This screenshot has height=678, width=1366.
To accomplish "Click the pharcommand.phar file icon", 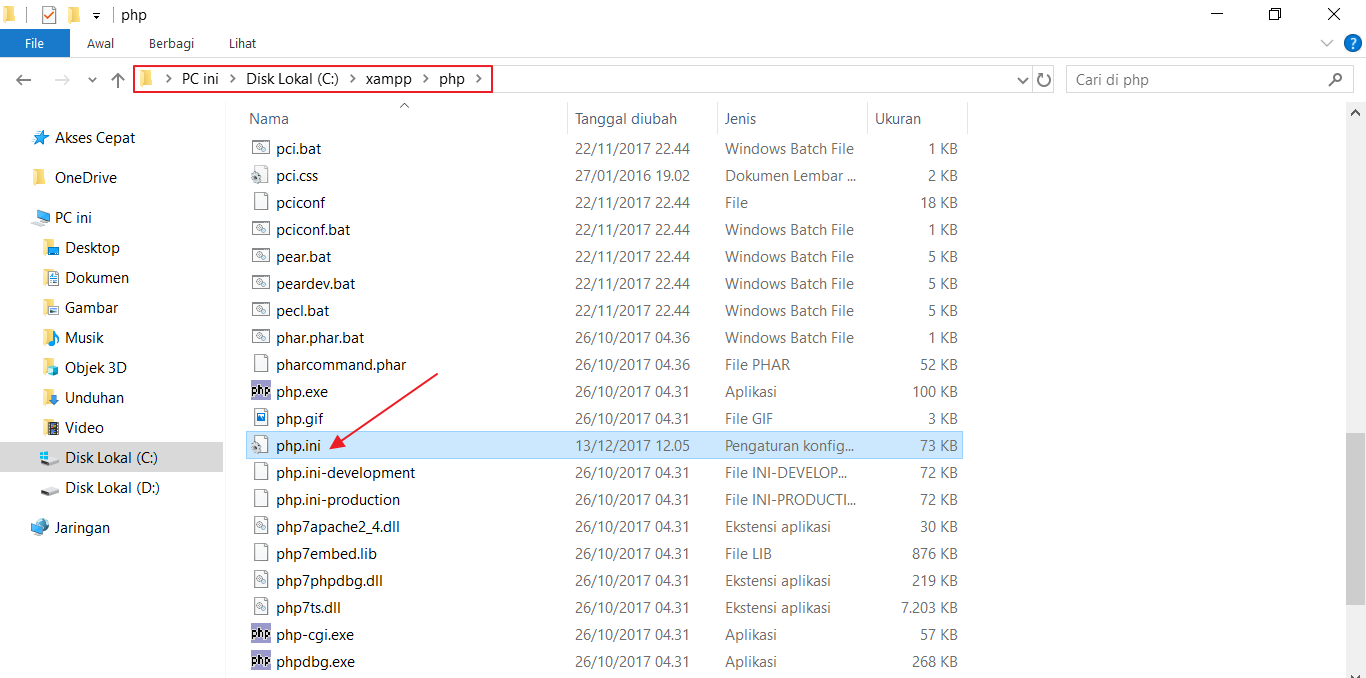I will pos(260,364).
